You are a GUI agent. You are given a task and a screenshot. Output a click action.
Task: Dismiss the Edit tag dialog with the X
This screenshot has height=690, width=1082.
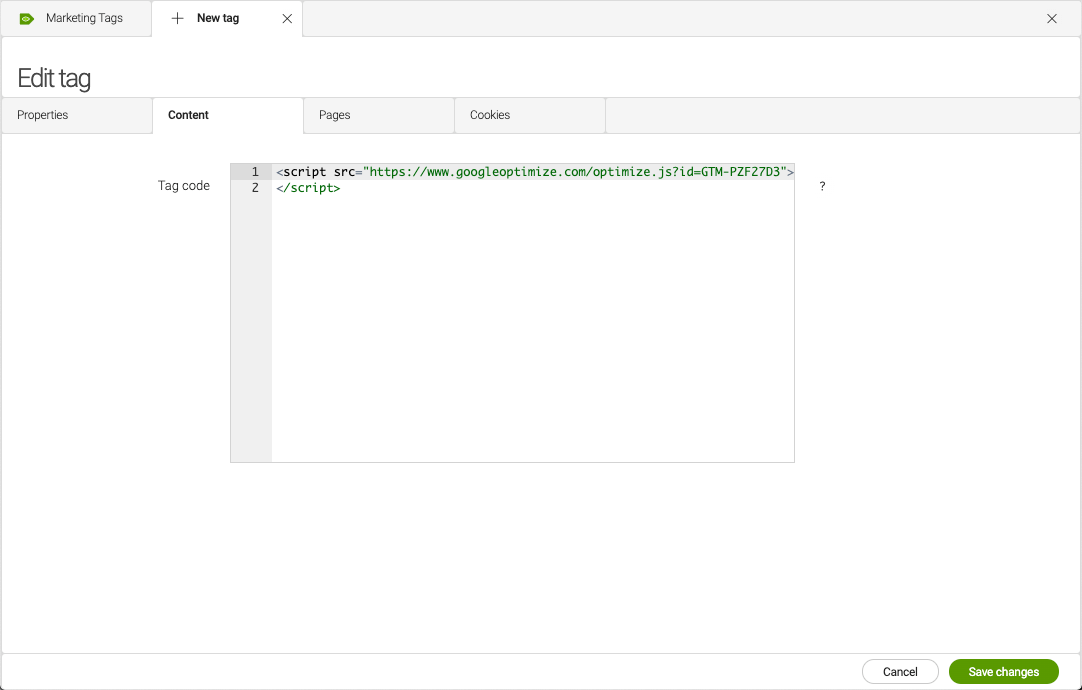(1052, 18)
